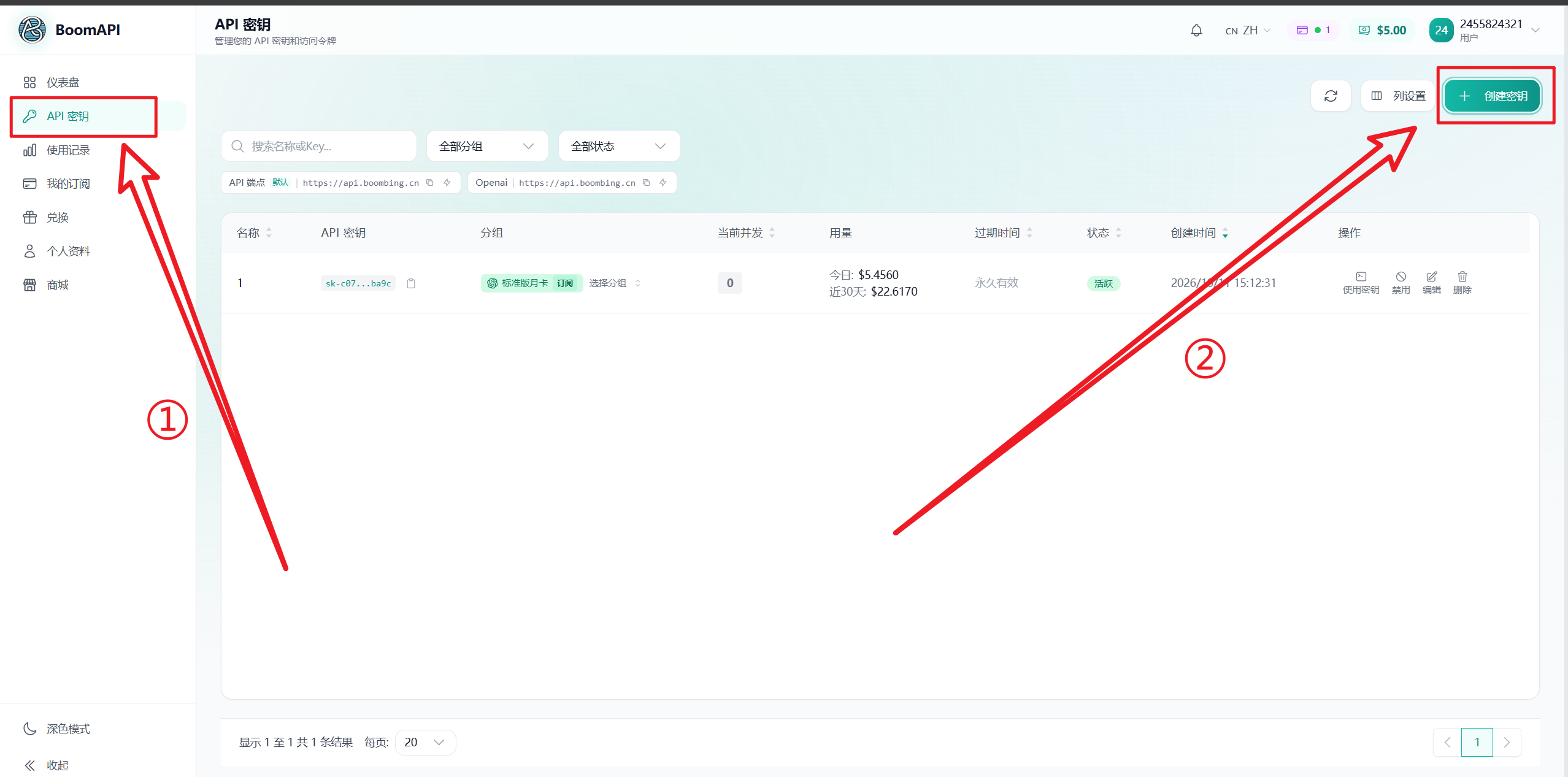Click the 列设置 column settings button
The height and width of the screenshot is (777, 1568).
click(1398, 96)
